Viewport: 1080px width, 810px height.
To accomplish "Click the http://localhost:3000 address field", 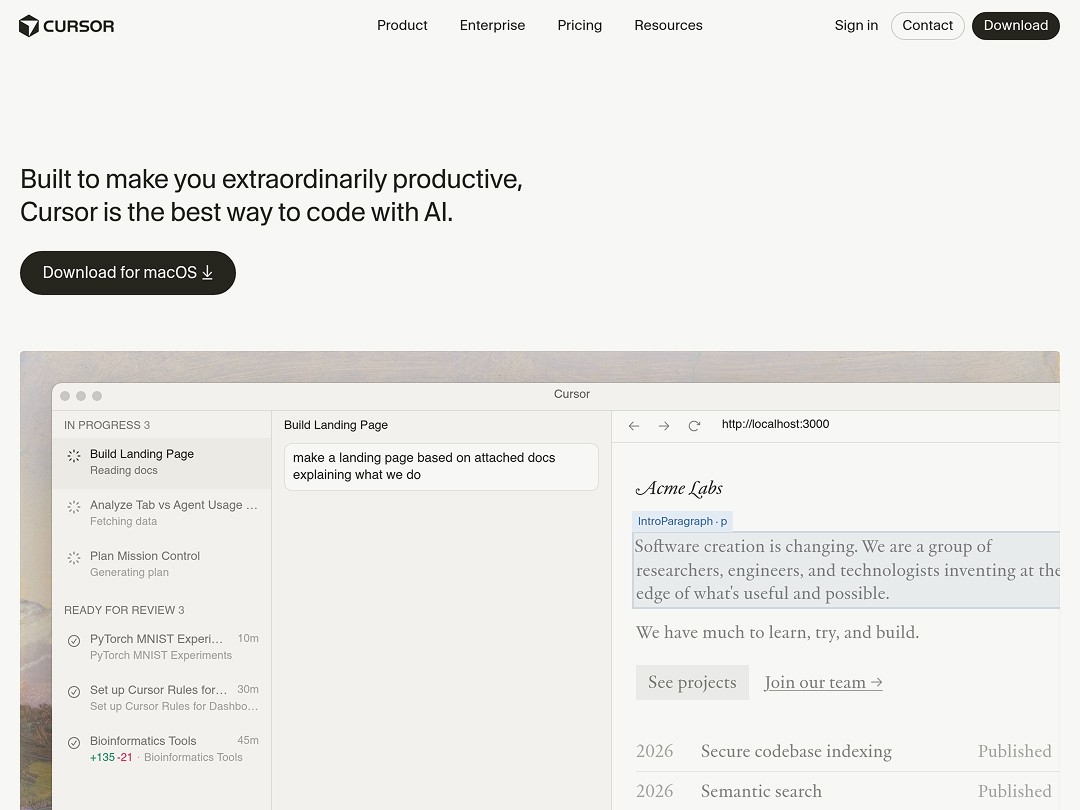I will [x=776, y=424].
